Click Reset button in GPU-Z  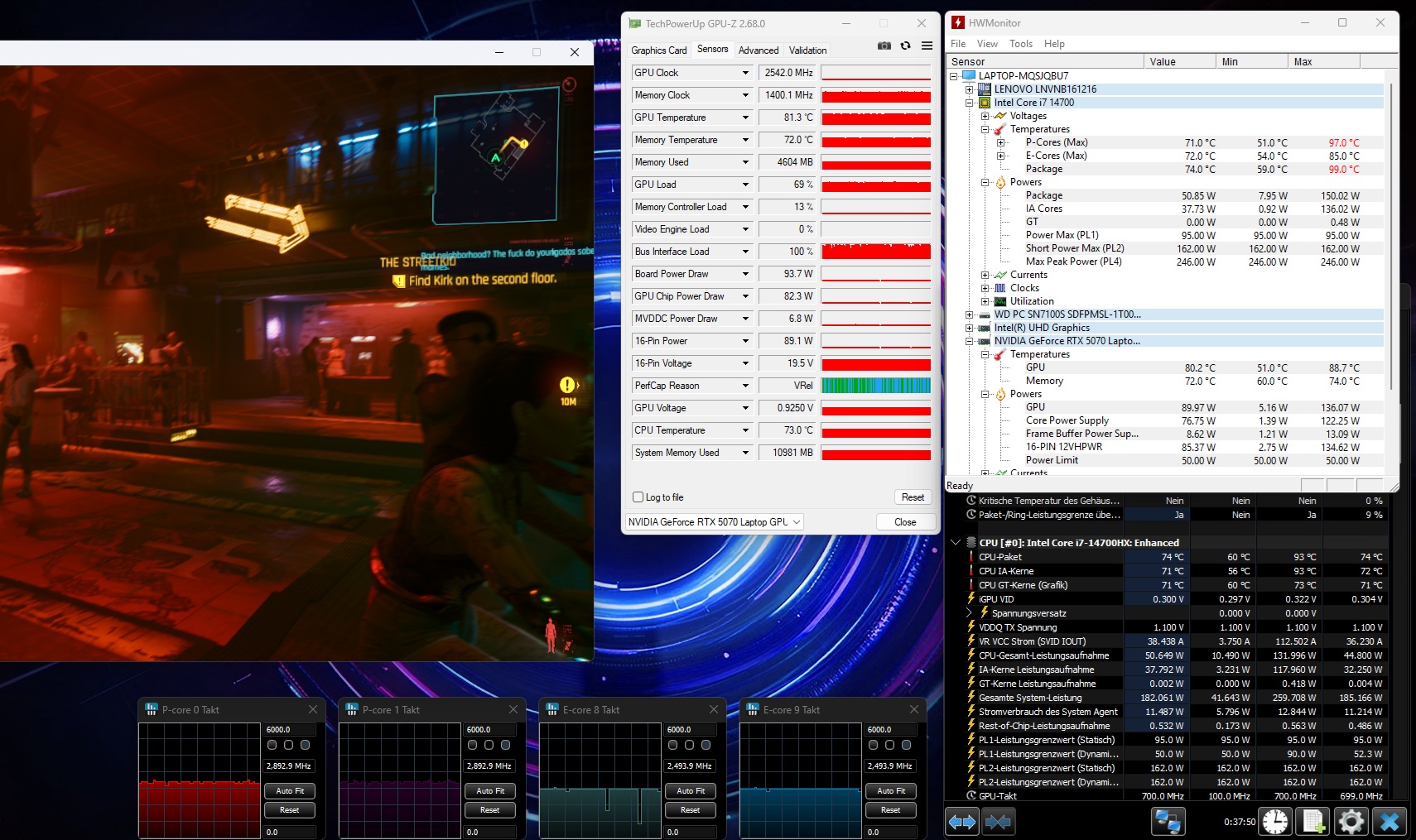(x=913, y=497)
